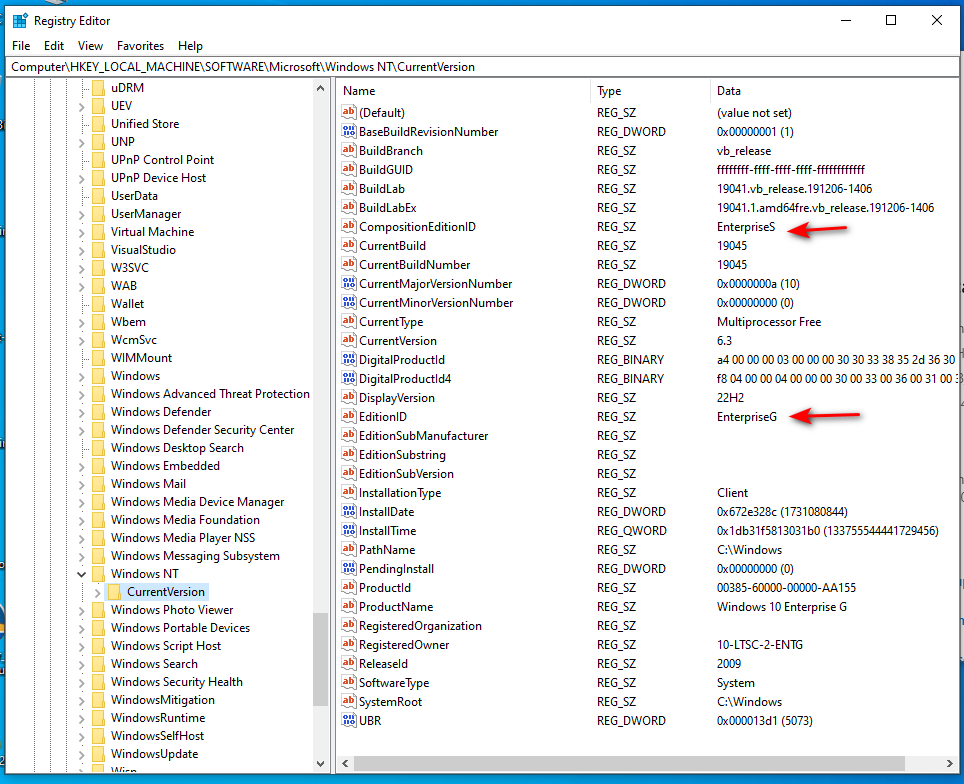
Task: Open the Favorites menu
Action: coord(140,46)
